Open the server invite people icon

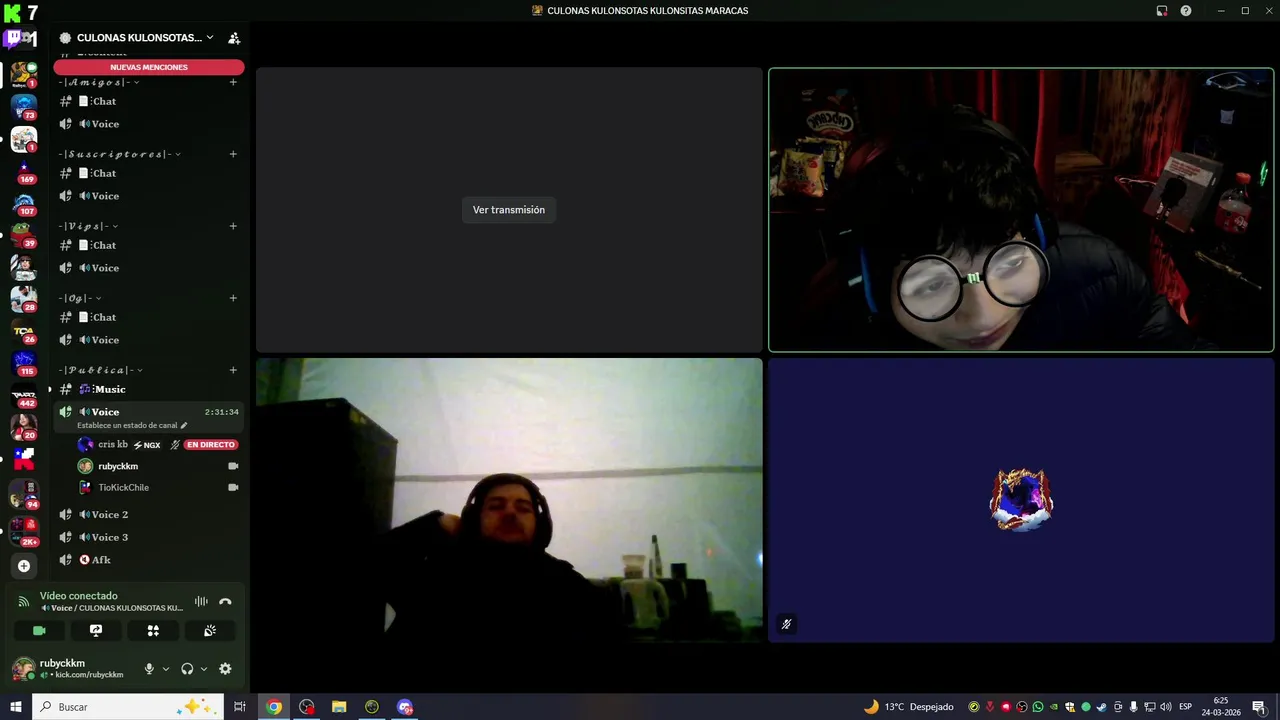click(234, 38)
